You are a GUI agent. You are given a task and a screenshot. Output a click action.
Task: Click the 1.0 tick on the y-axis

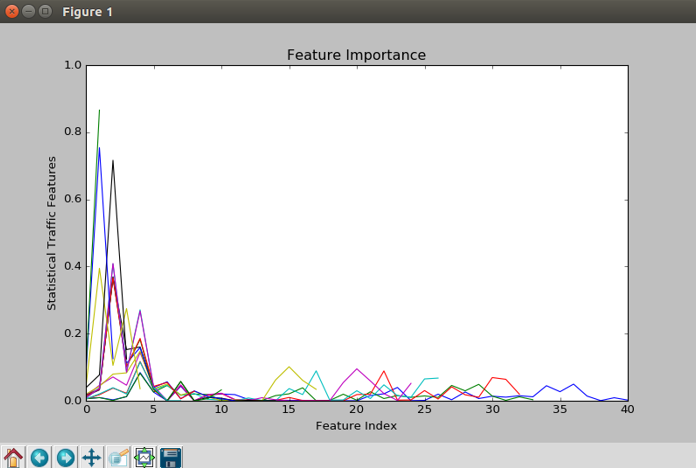(72, 65)
